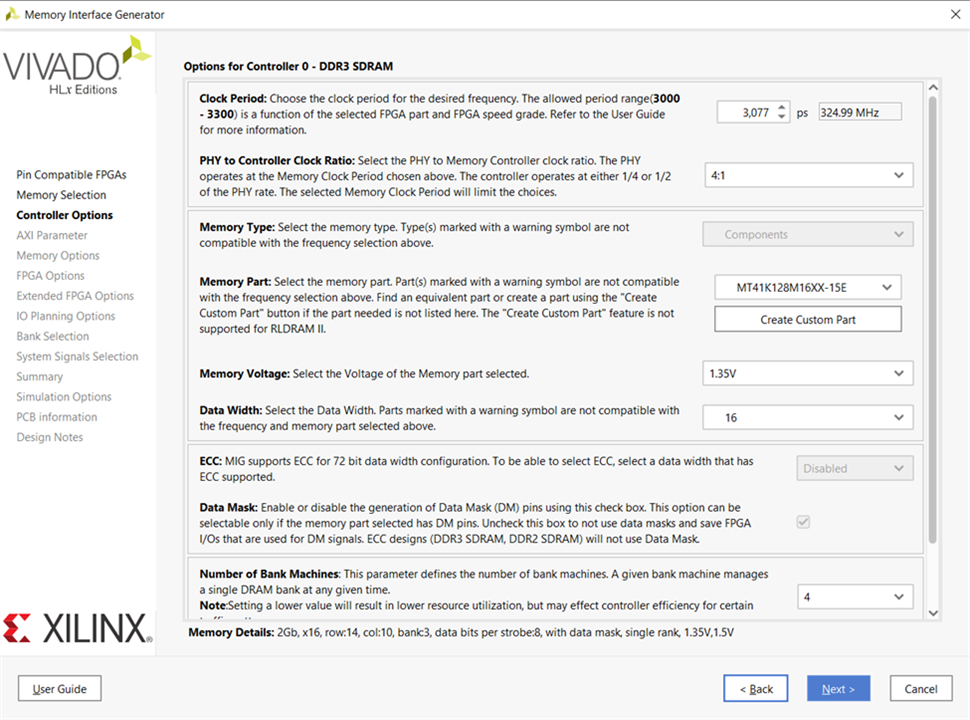970x720 pixels.
Task: Proceed with the Next button
Action: [x=838, y=688]
